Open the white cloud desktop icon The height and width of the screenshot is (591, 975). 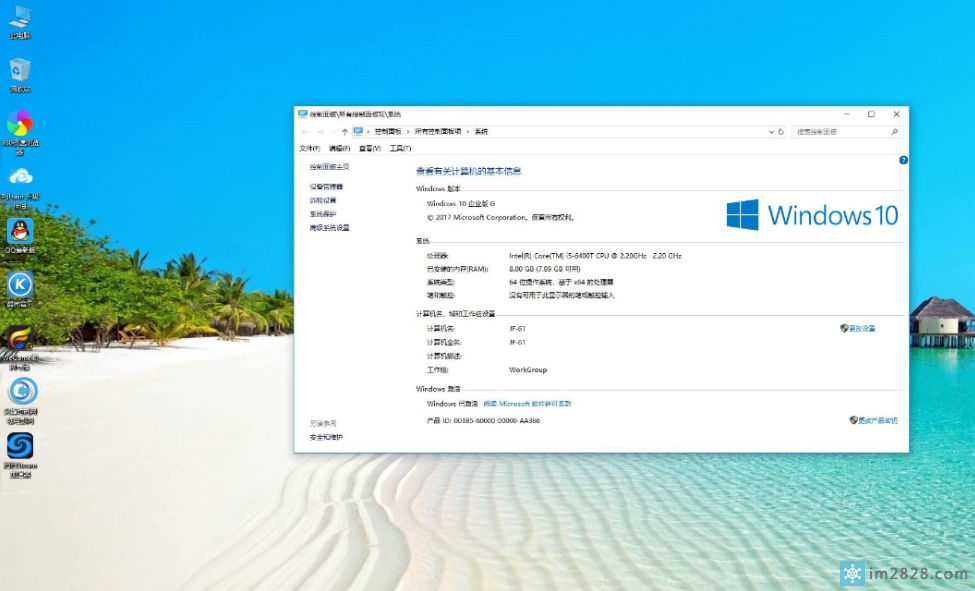(x=20, y=177)
